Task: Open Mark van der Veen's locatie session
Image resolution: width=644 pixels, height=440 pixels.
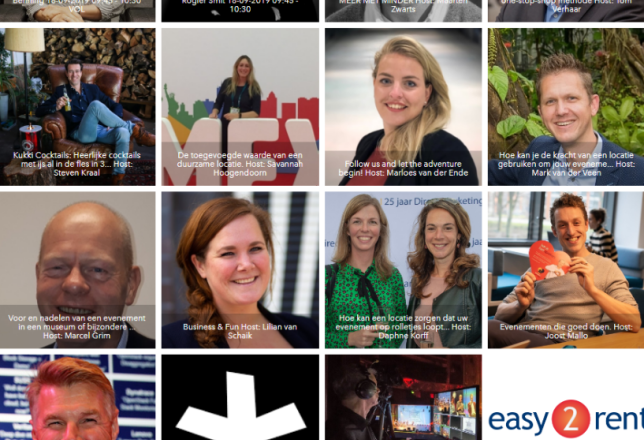Action: click(566, 107)
